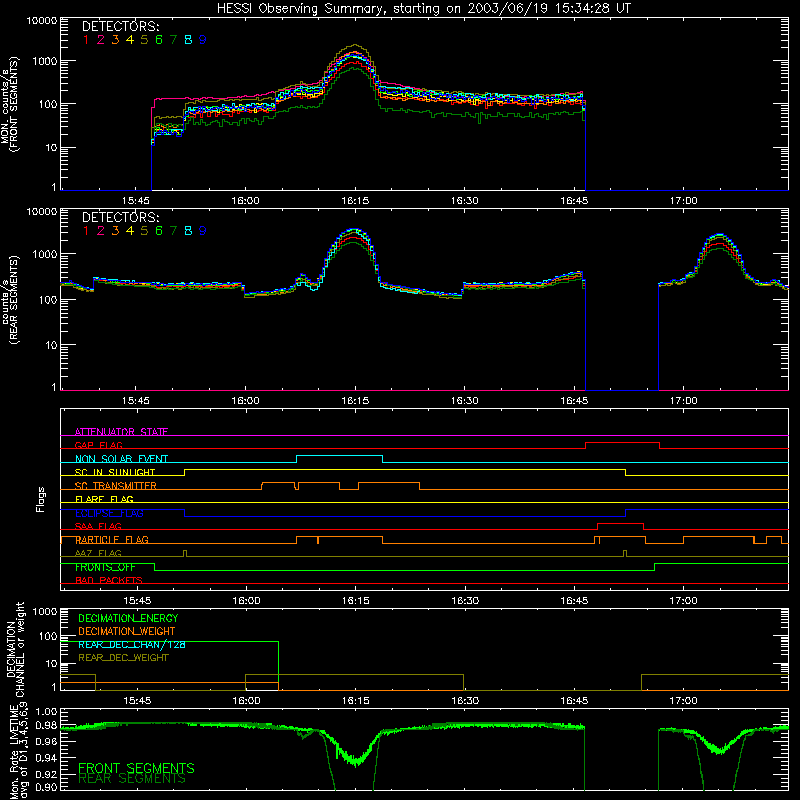Click the 10000 y-axis value on front segments plot
800x800 pixels.
pyautogui.click(x=42, y=20)
